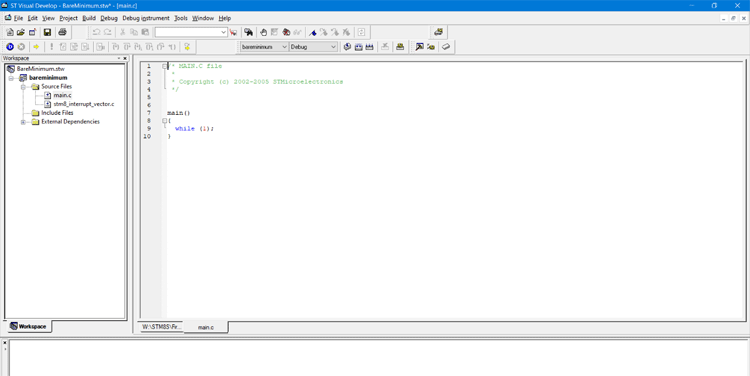Click the main() code line

[178, 113]
